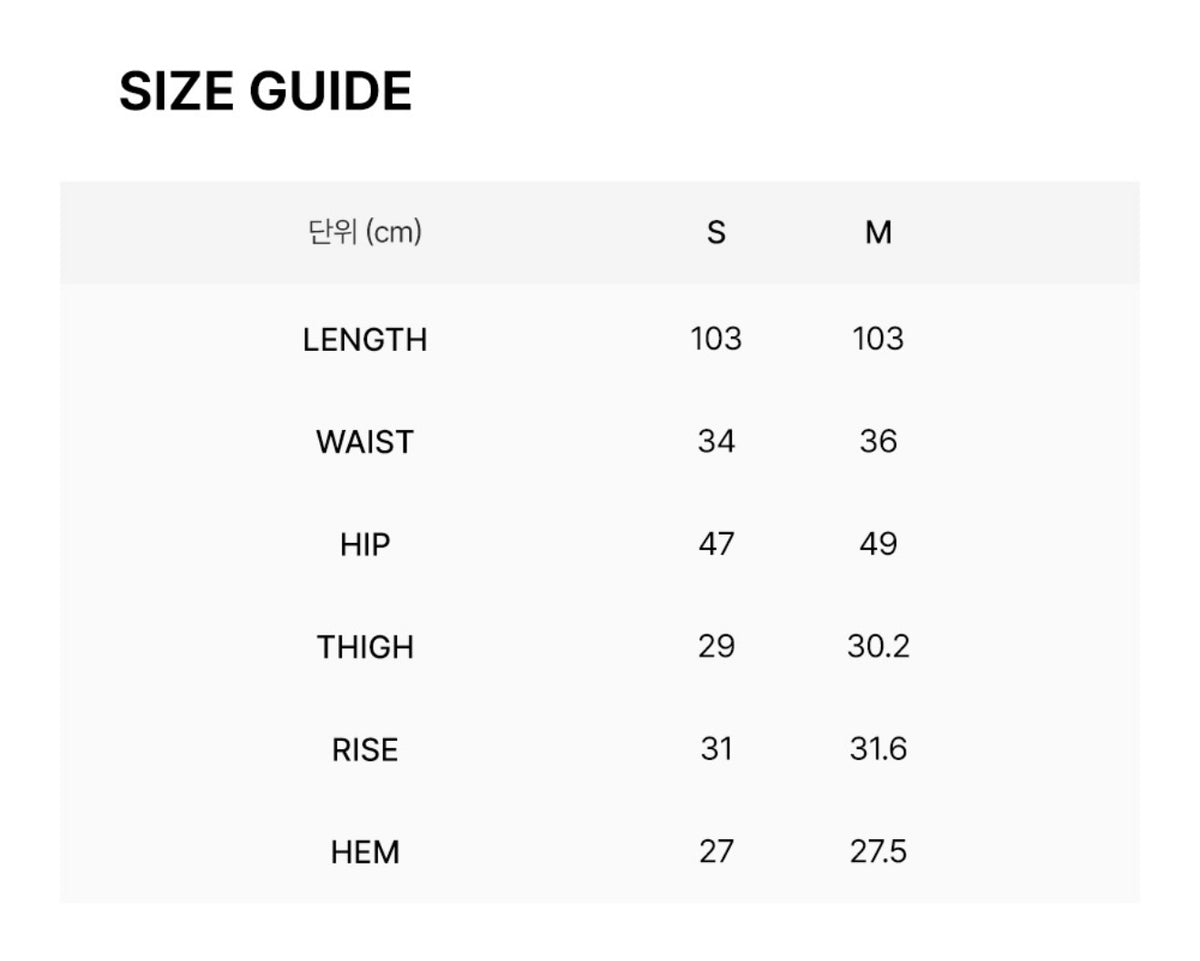Select the M hip value 49

click(x=878, y=544)
